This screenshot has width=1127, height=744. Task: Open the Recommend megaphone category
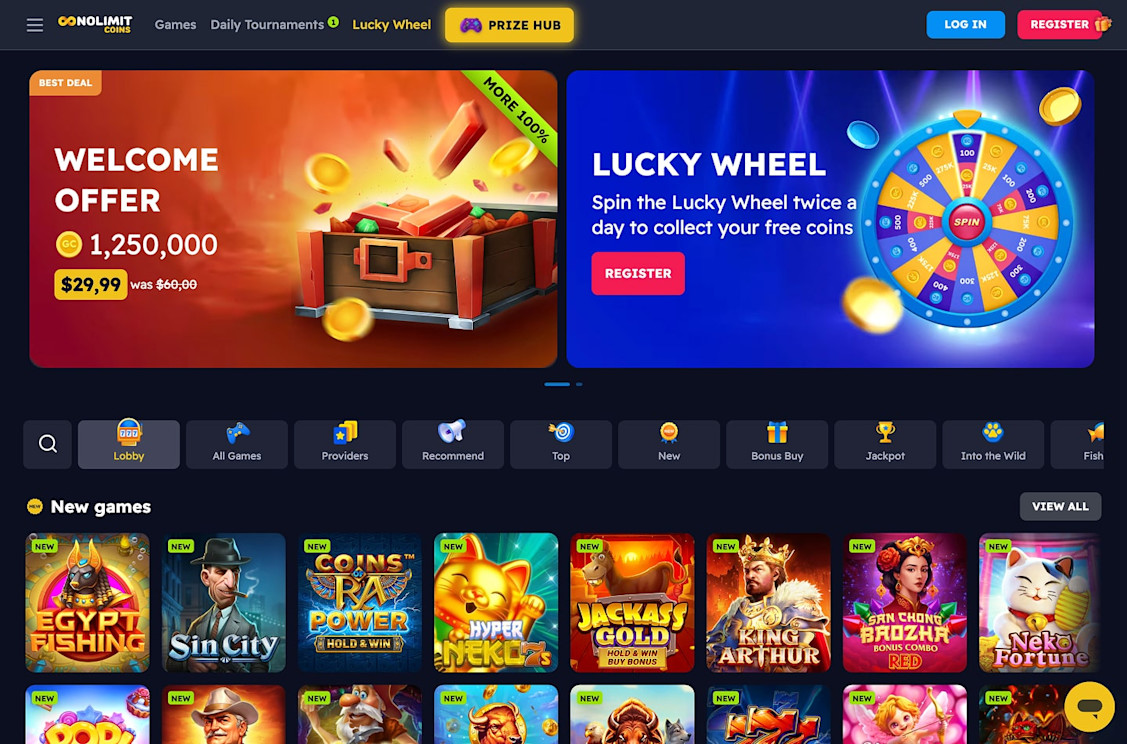pyautogui.click(x=453, y=444)
